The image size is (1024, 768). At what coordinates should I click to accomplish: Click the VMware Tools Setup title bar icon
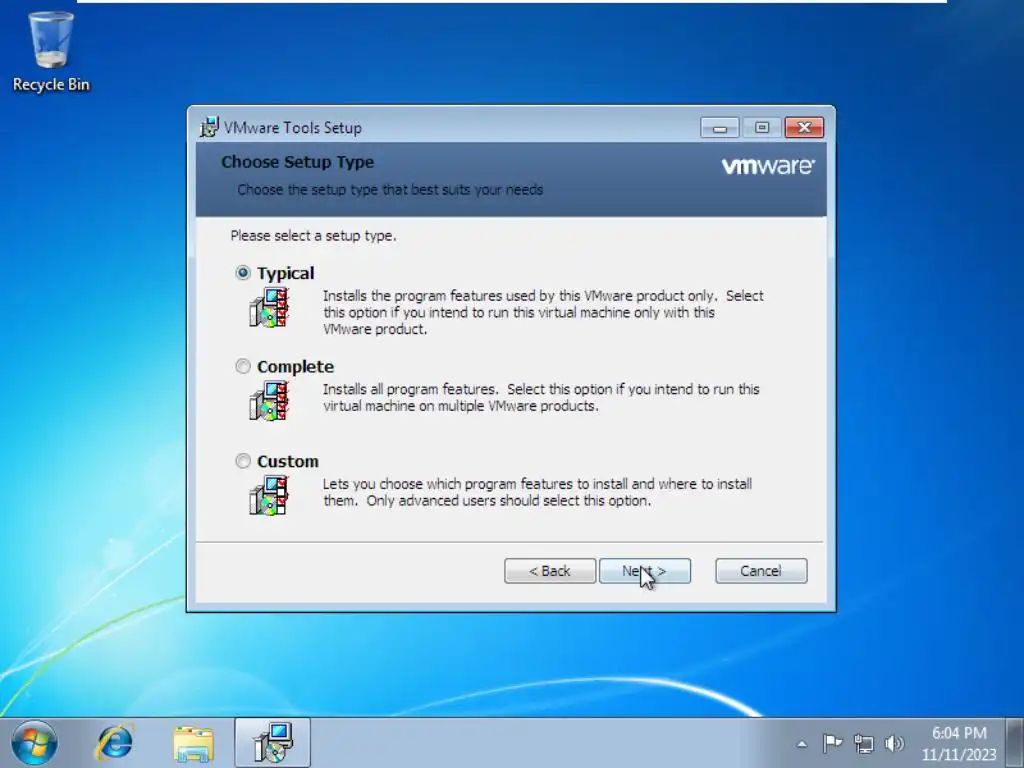tap(209, 127)
